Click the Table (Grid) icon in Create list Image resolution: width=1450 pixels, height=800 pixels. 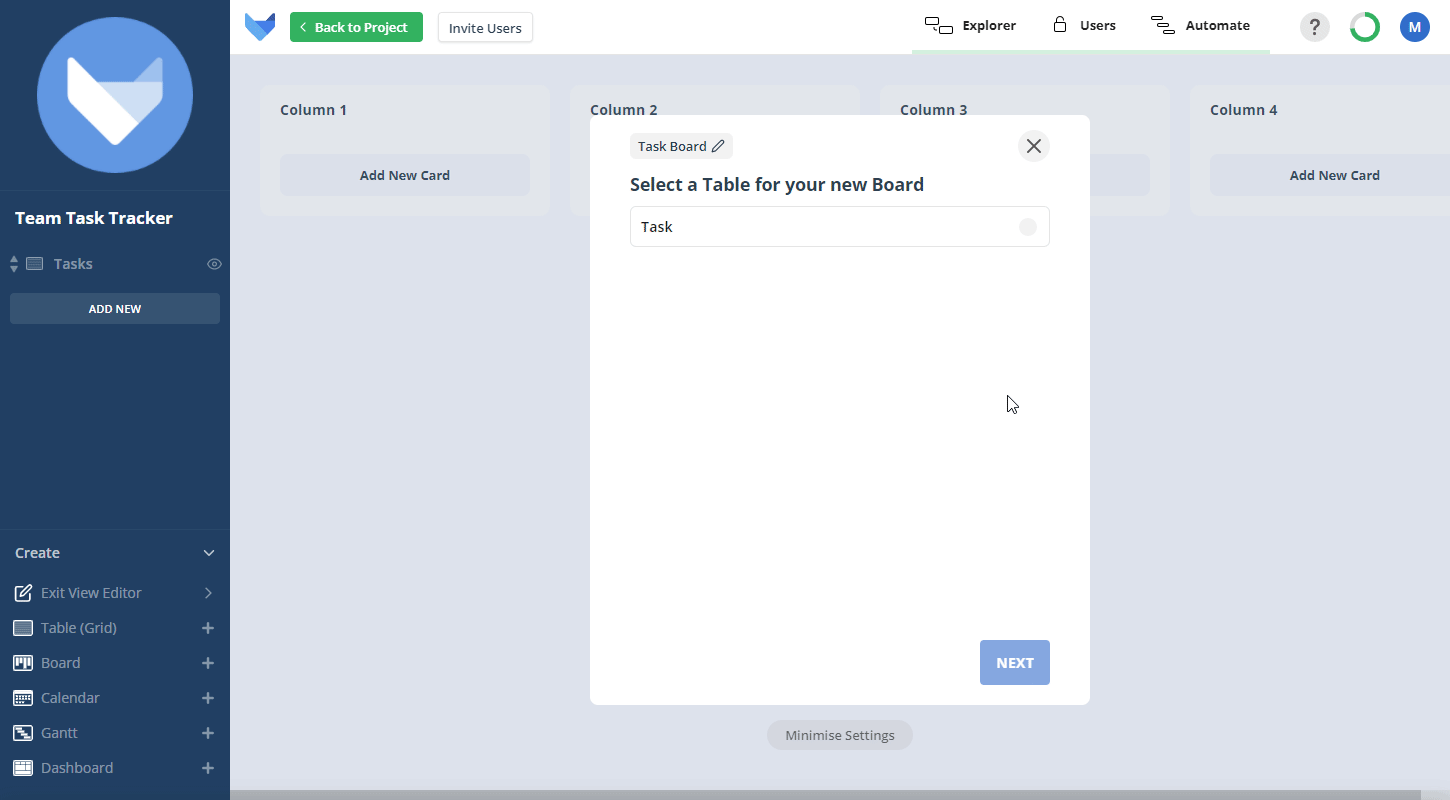[x=23, y=628]
